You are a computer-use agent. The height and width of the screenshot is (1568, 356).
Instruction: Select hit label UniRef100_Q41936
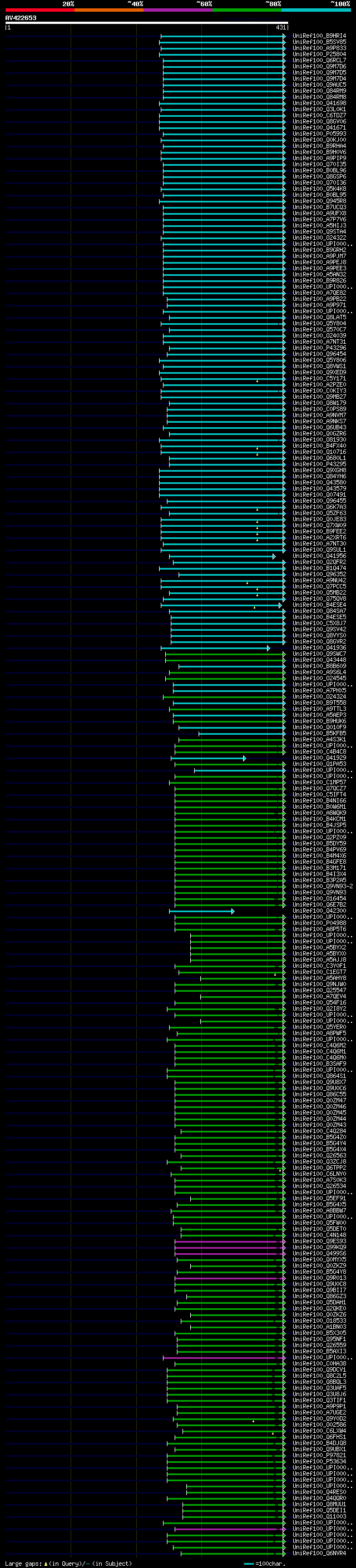point(319,647)
